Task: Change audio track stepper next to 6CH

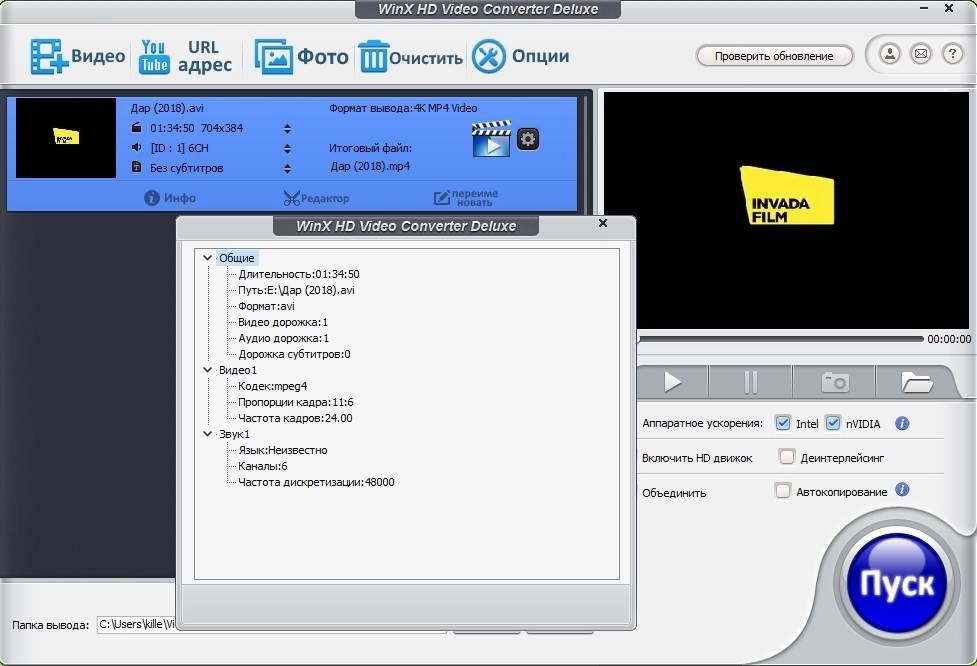Action: 287,148
